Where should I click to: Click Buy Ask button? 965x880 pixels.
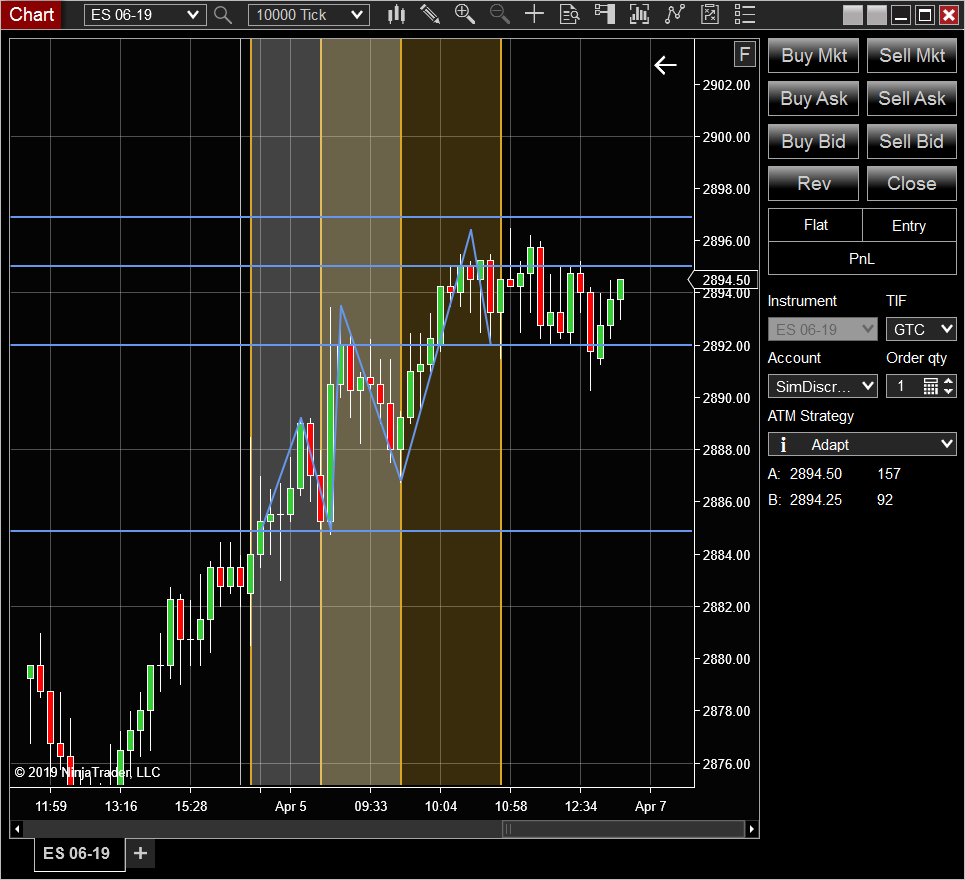(813, 98)
